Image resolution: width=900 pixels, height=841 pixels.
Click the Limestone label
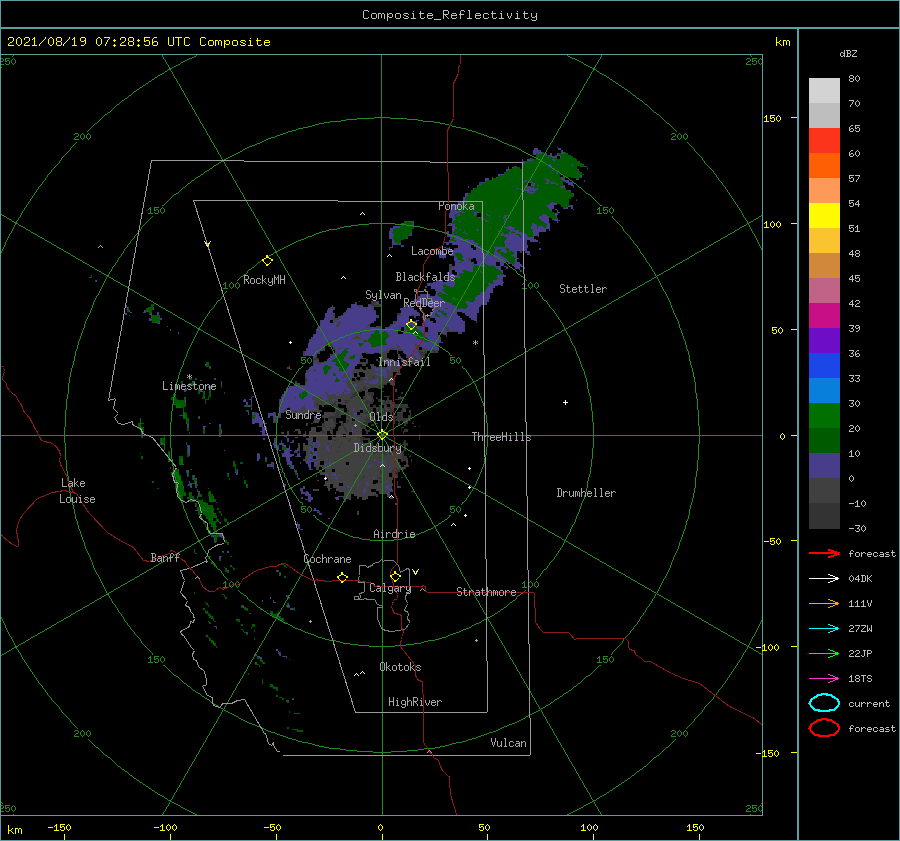click(x=189, y=386)
